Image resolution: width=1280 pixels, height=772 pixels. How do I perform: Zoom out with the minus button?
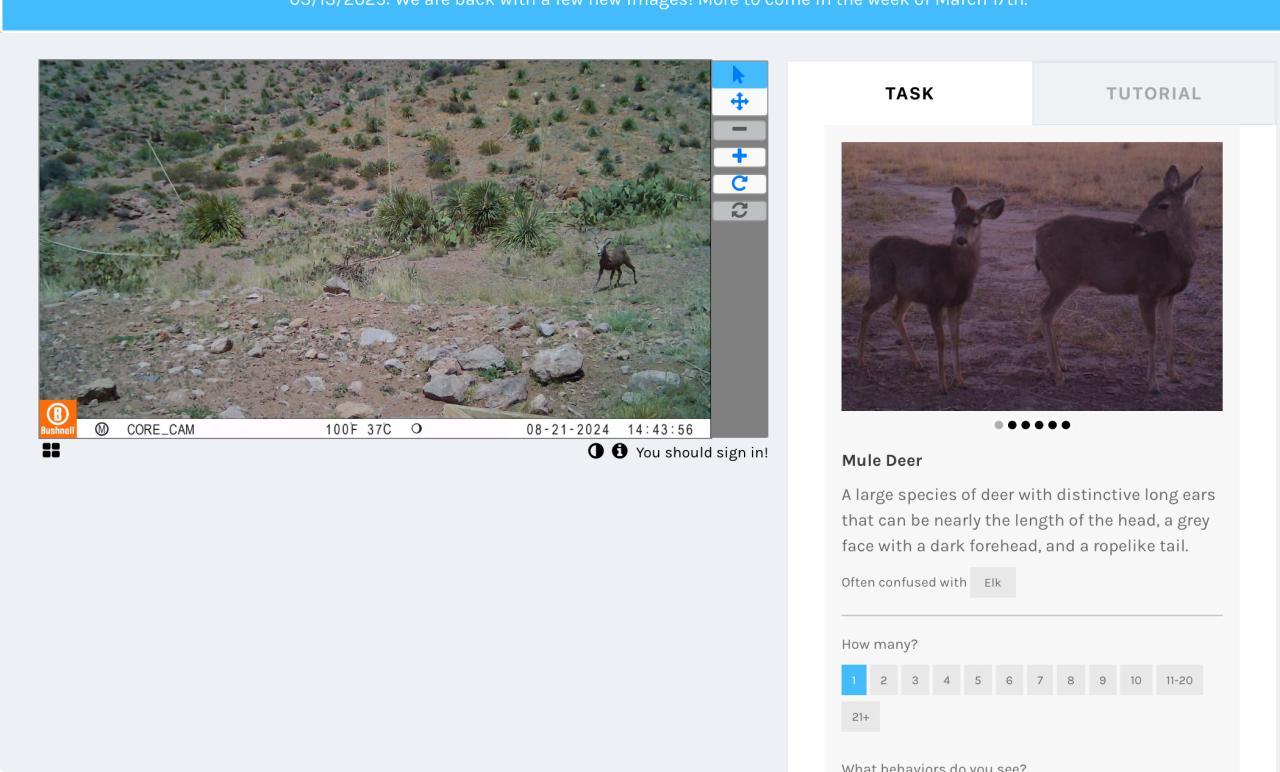pyautogui.click(x=739, y=130)
